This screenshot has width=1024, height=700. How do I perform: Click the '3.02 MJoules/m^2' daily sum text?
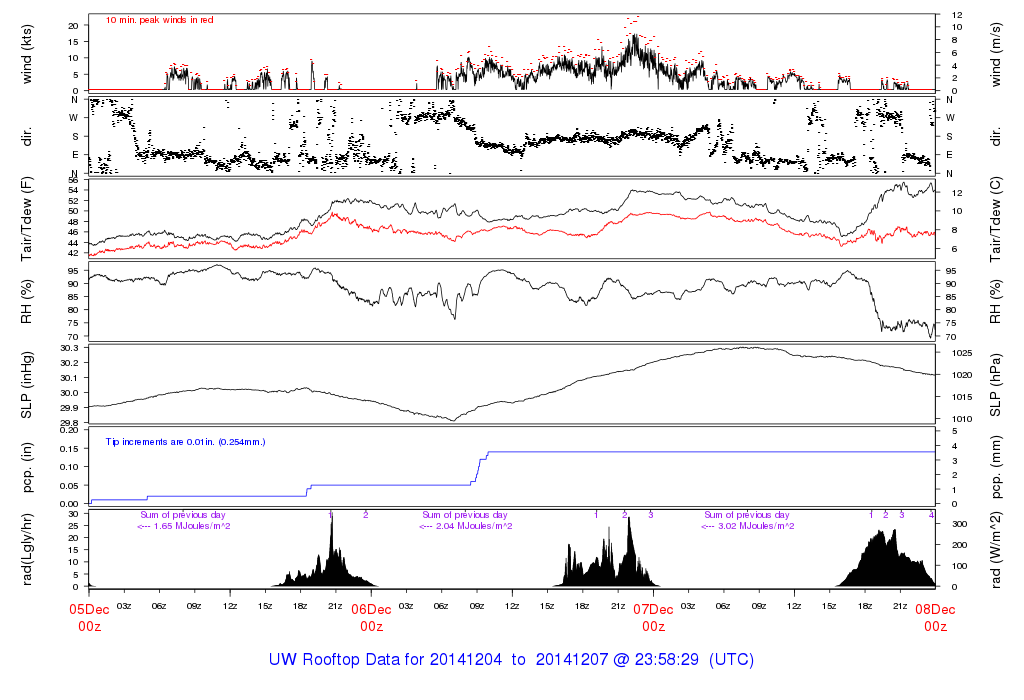[756, 526]
